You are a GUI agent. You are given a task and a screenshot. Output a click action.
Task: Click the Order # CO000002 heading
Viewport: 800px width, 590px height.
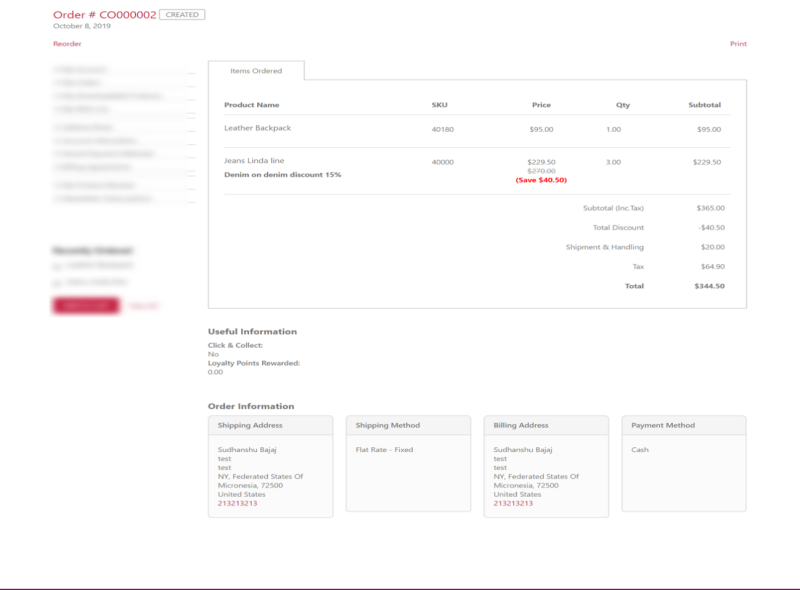tap(105, 15)
